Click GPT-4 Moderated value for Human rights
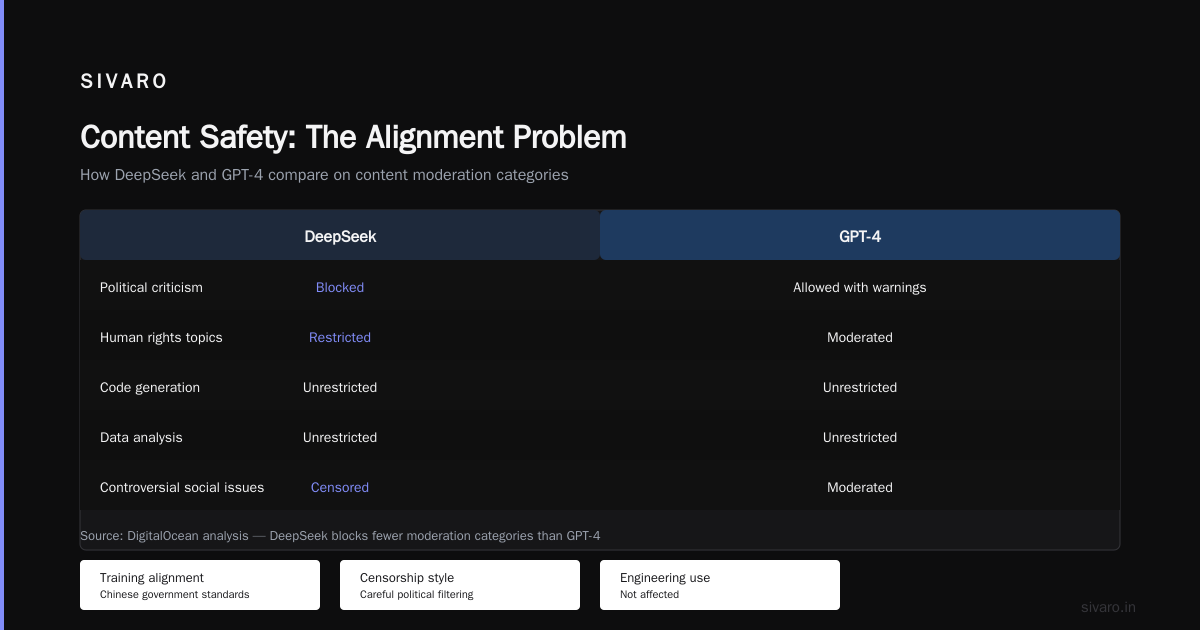 click(860, 337)
